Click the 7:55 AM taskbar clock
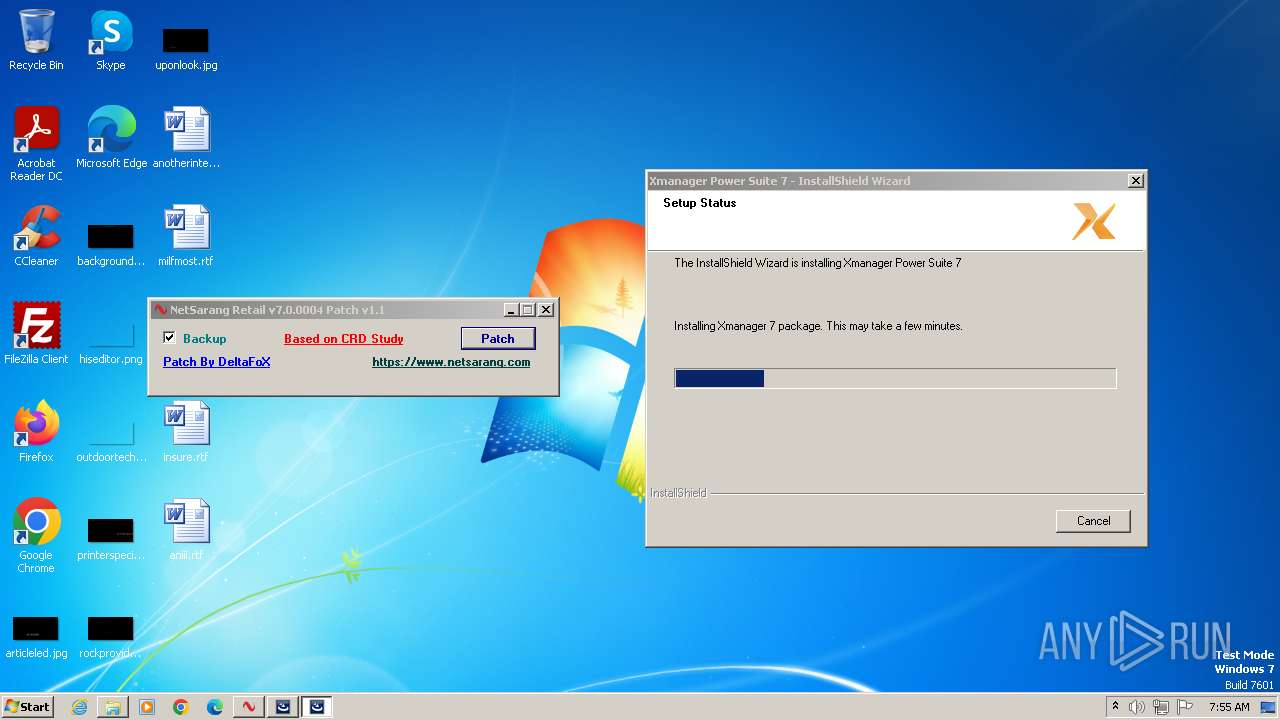1280x720 pixels. click(x=1229, y=707)
